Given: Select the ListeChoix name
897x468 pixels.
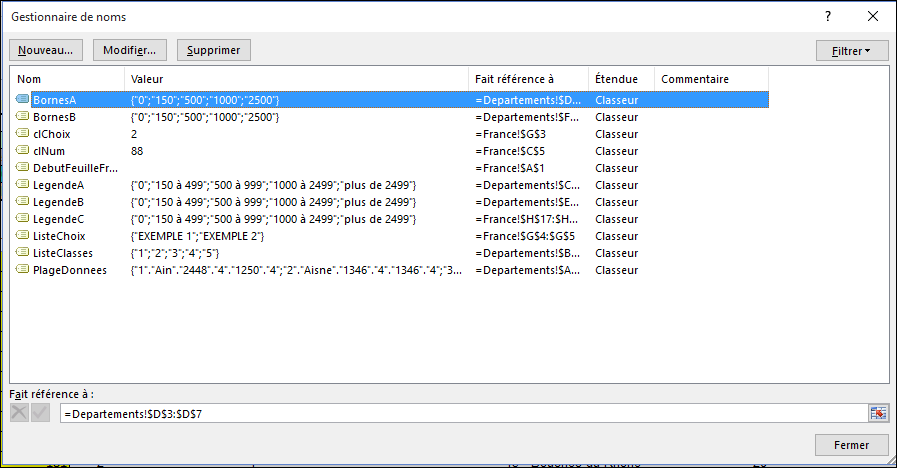Looking at the screenshot, I should click(x=59, y=236).
